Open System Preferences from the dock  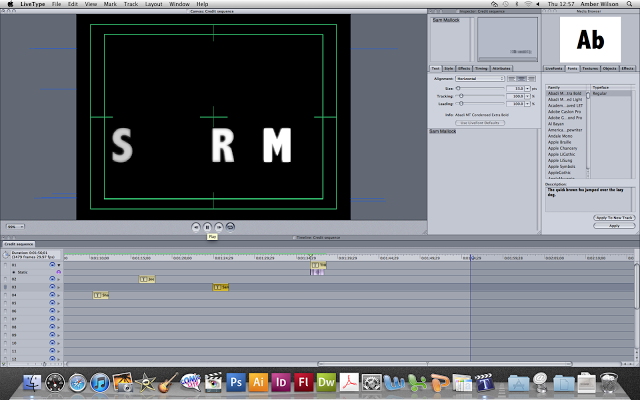(371, 383)
